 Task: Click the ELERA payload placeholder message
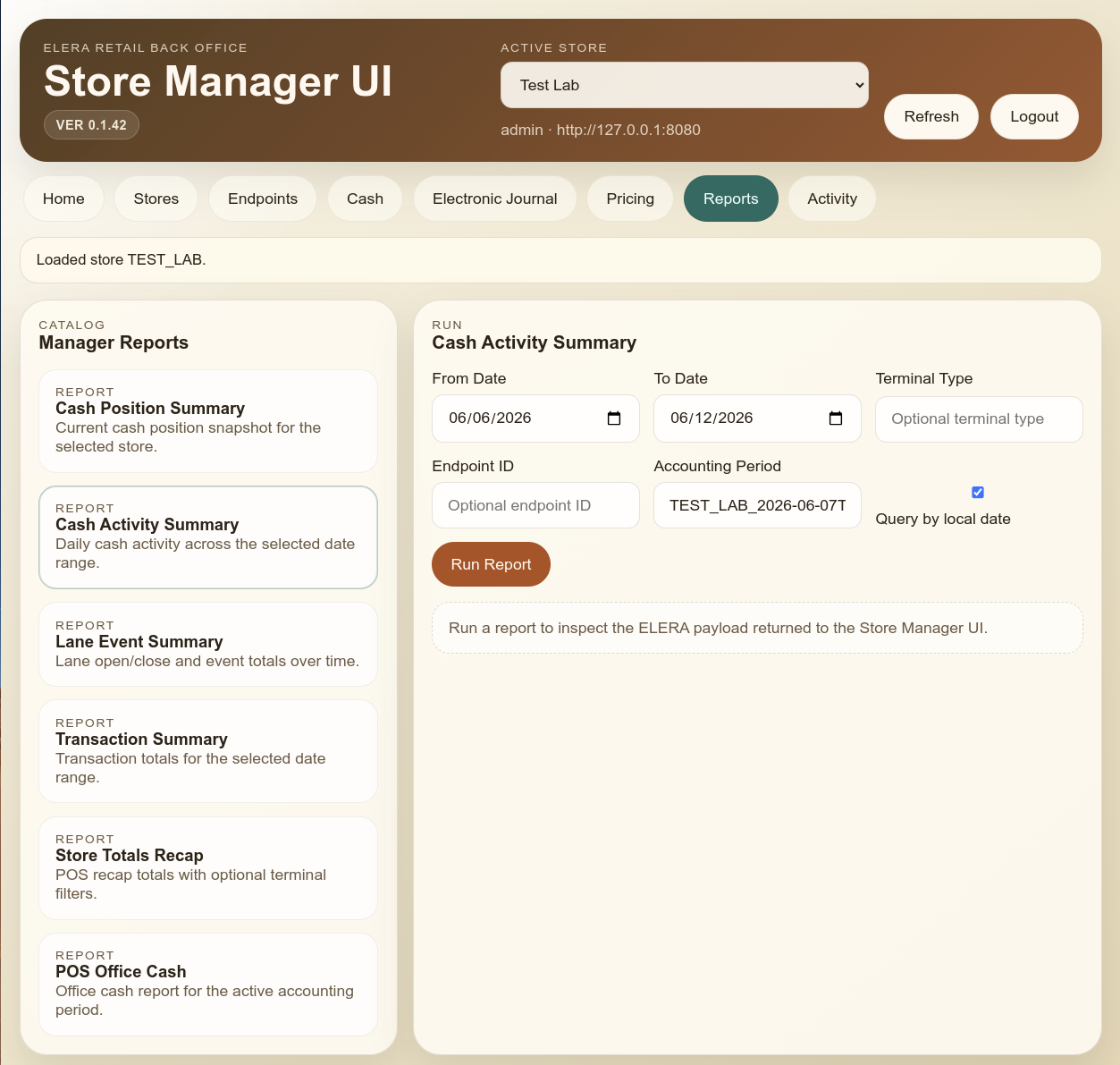coord(757,628)
